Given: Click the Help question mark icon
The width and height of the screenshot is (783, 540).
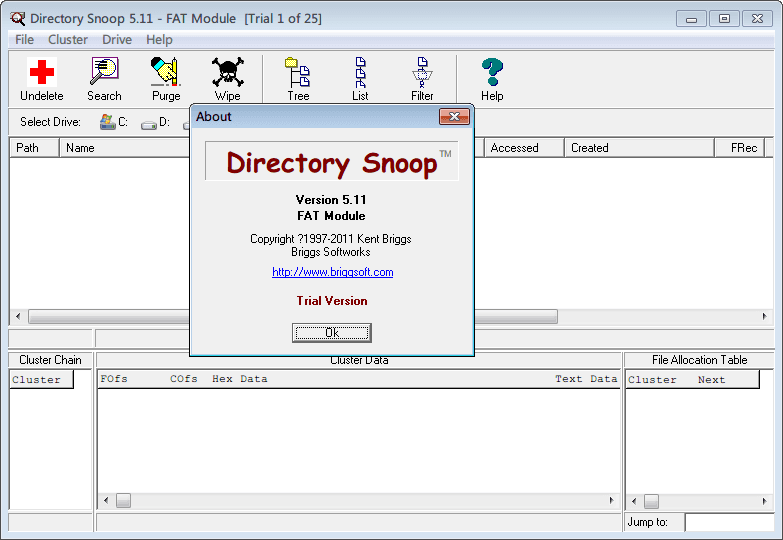Looking at the screenshot, I should pos(491,73).
